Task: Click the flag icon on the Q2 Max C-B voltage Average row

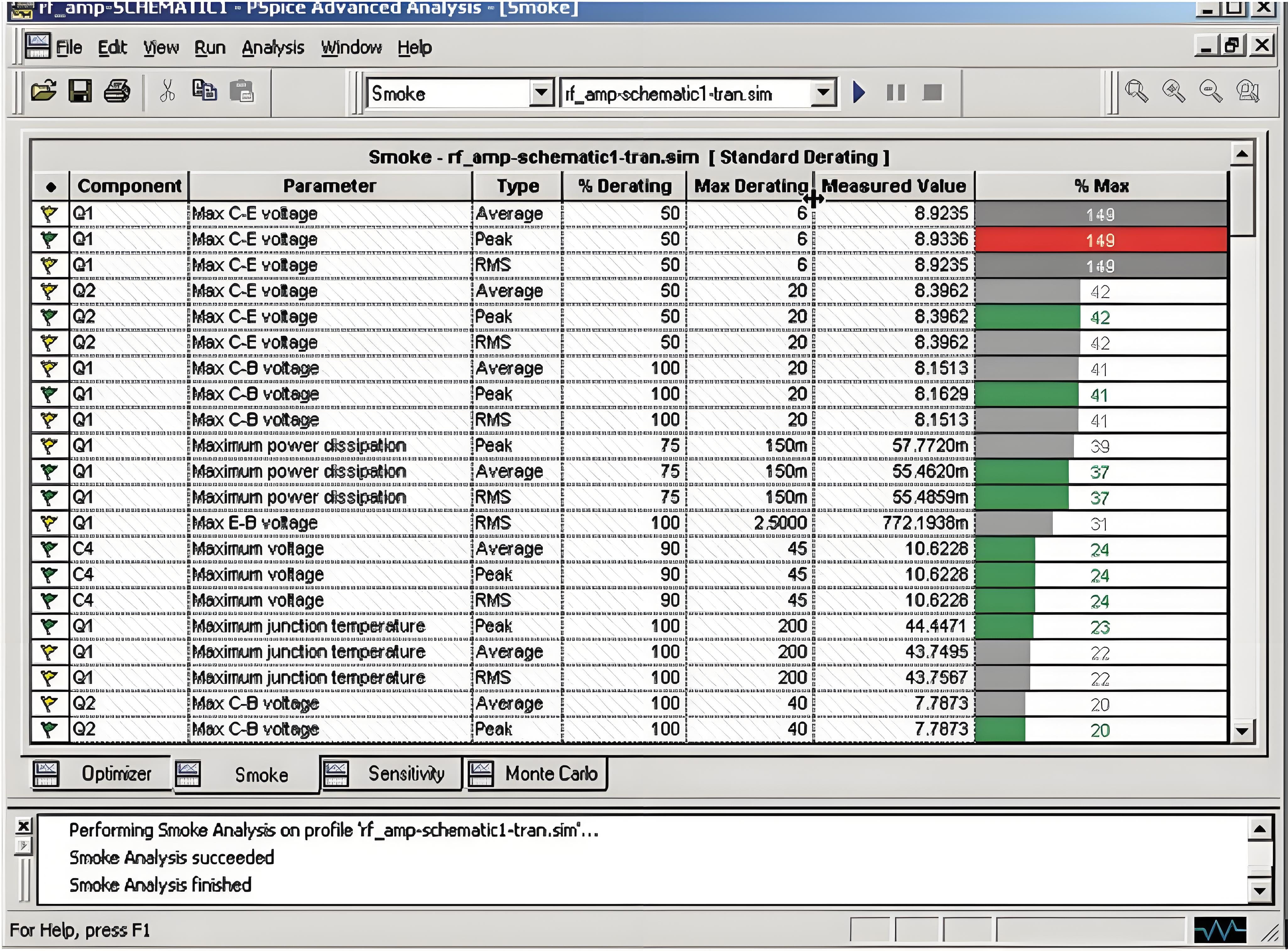Action: coord(50,704)
